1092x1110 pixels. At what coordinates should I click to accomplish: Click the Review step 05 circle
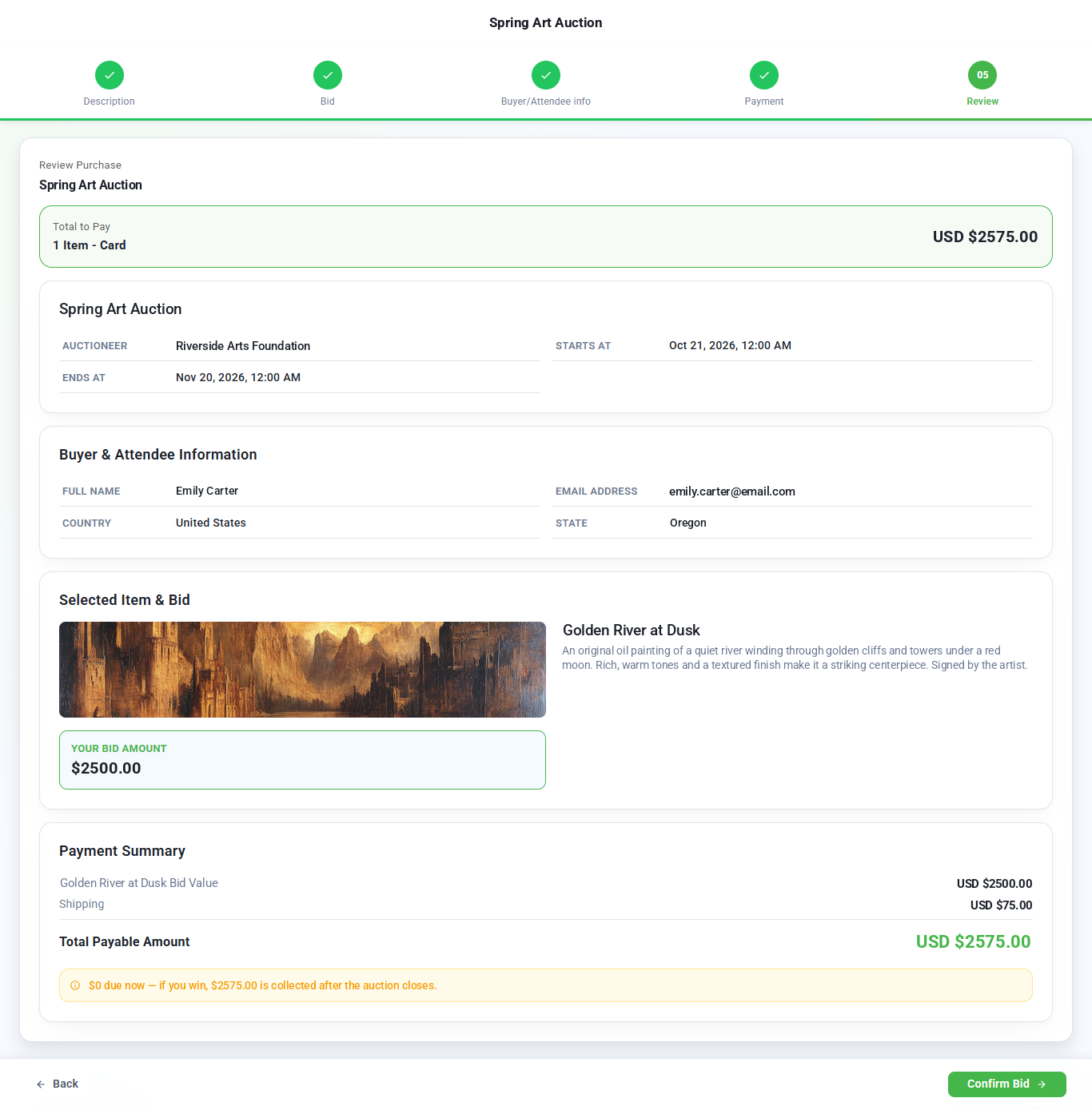[982, 75]
